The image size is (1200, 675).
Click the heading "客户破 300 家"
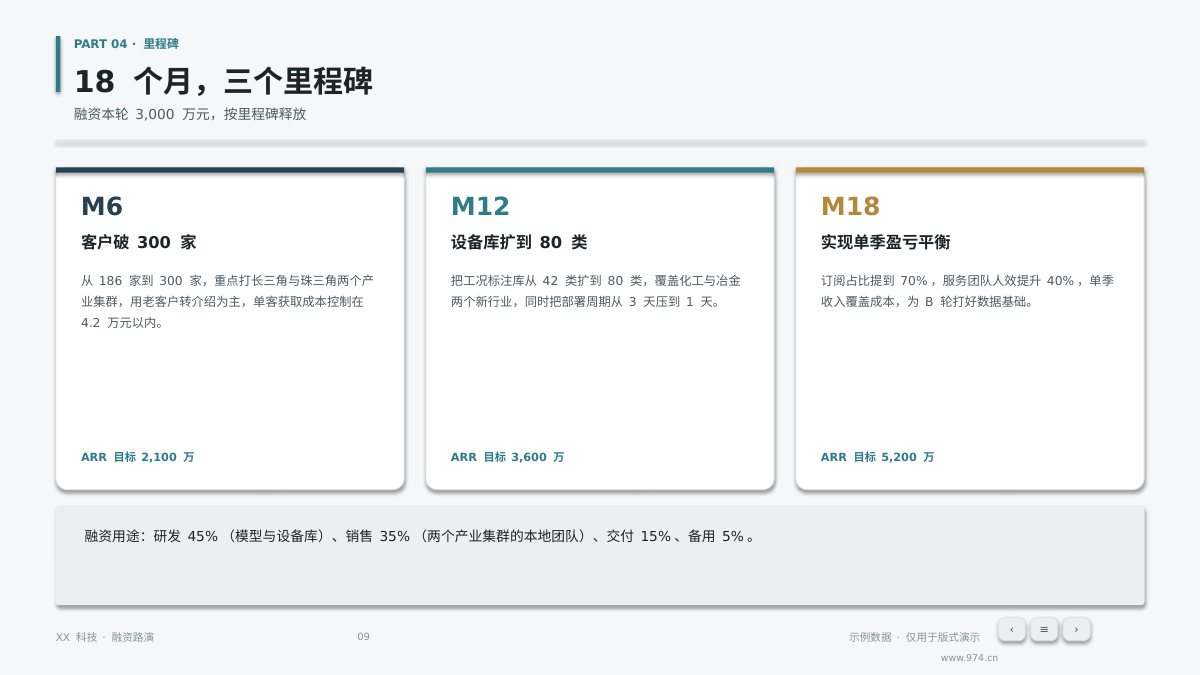pos(139,242)
